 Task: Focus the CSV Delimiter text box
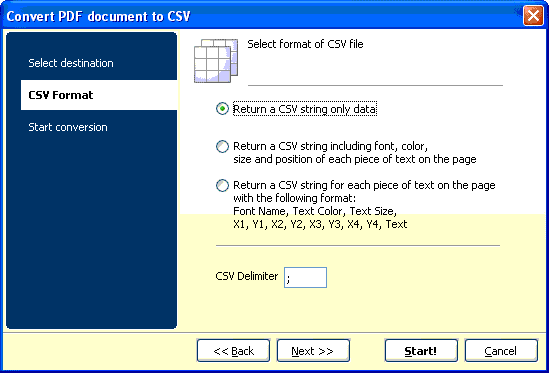tap(305, 277)
